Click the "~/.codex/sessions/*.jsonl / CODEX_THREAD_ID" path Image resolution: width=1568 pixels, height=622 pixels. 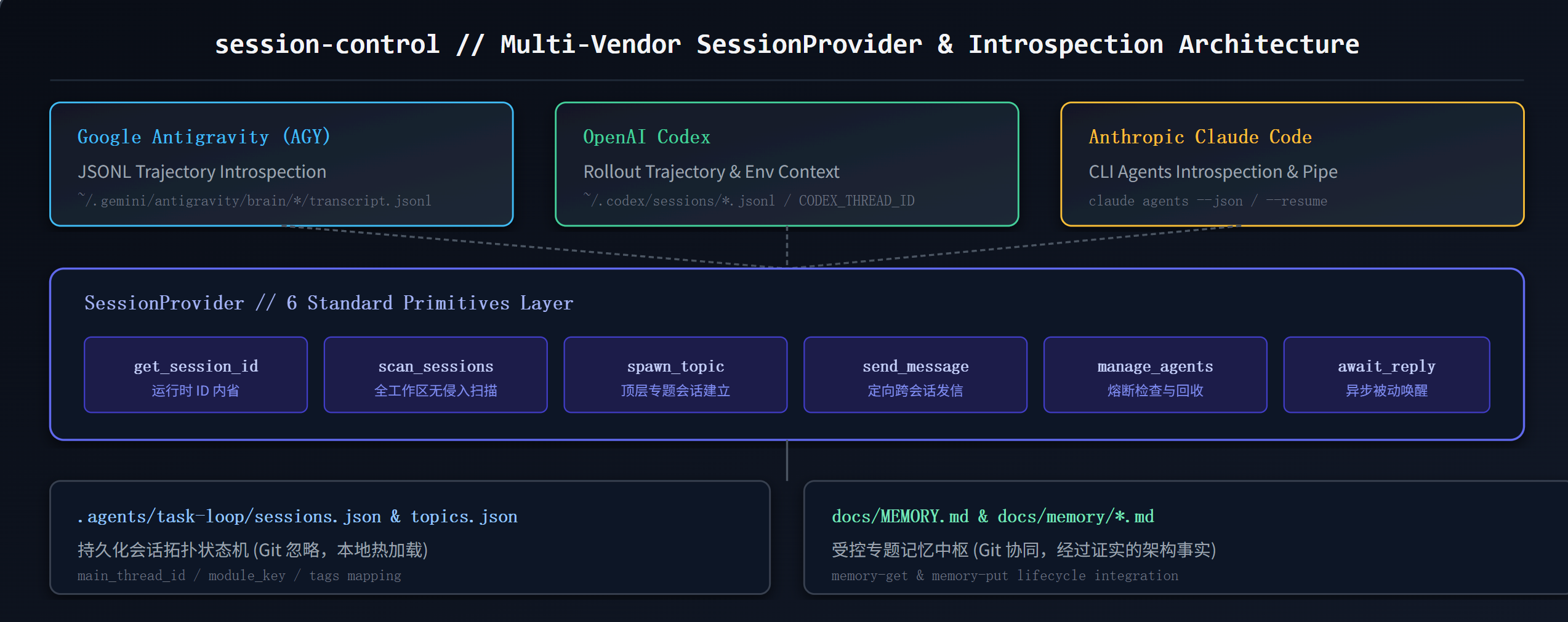[749, 201]
